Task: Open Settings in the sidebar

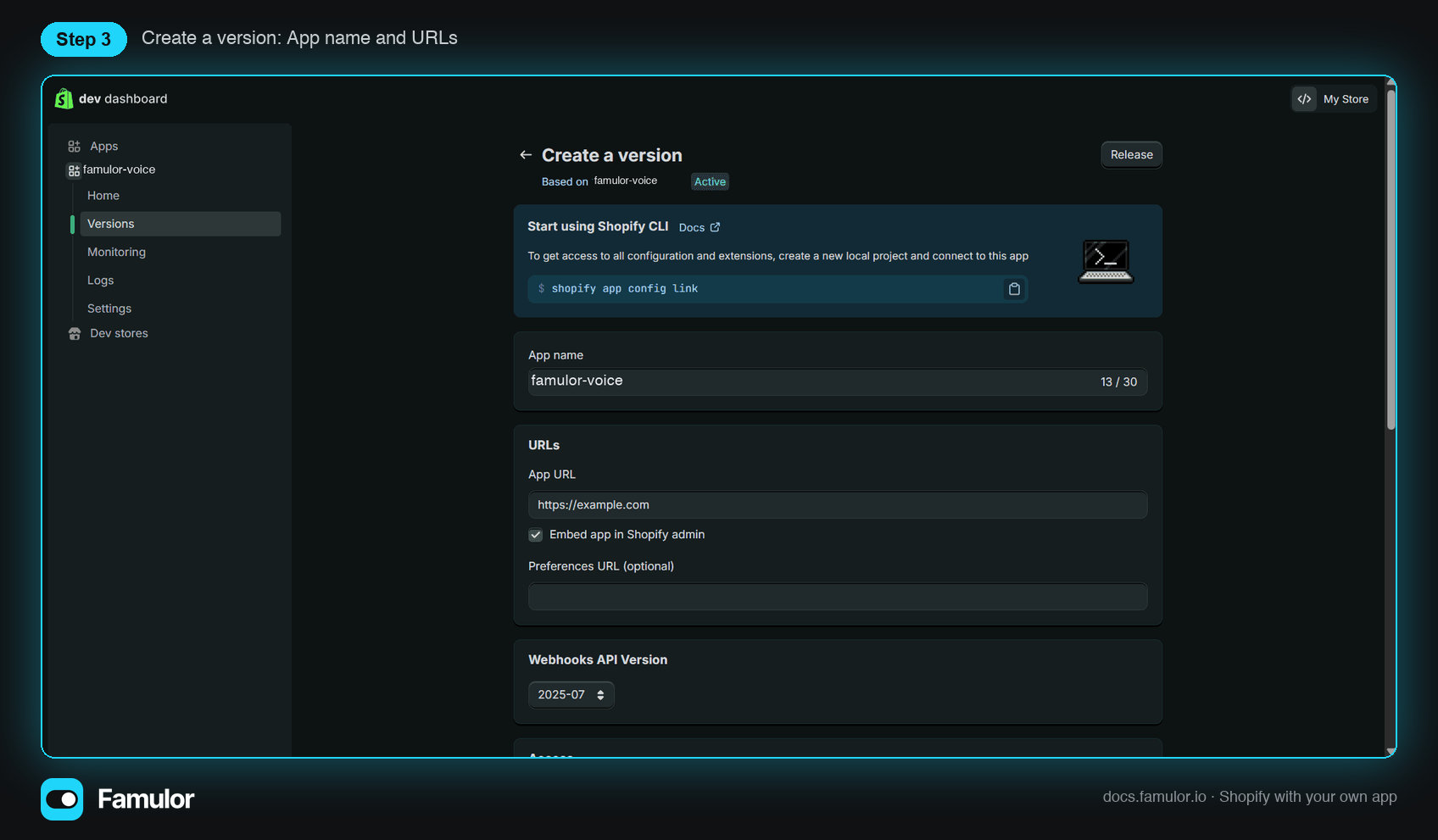Action: coord(109,309)
